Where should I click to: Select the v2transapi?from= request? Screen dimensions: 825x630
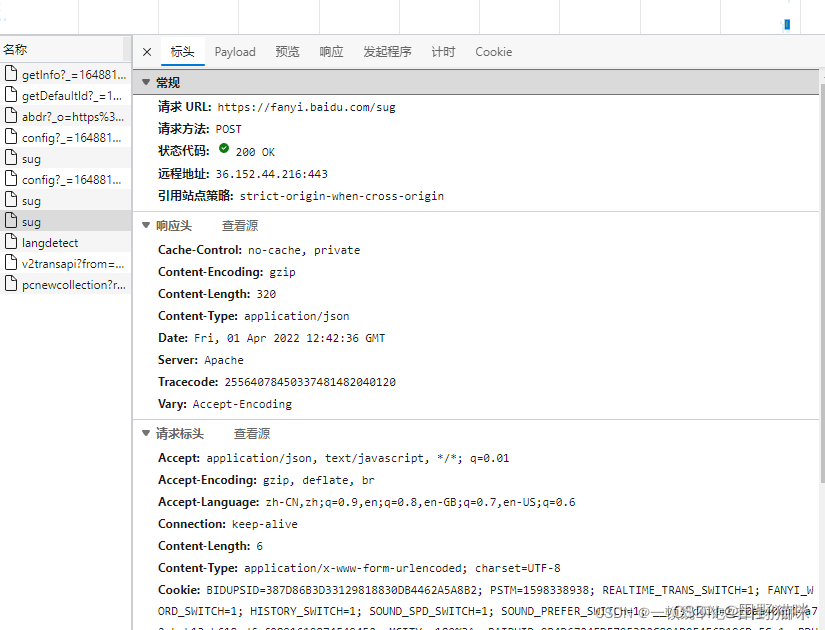click(x=65, y=264)
